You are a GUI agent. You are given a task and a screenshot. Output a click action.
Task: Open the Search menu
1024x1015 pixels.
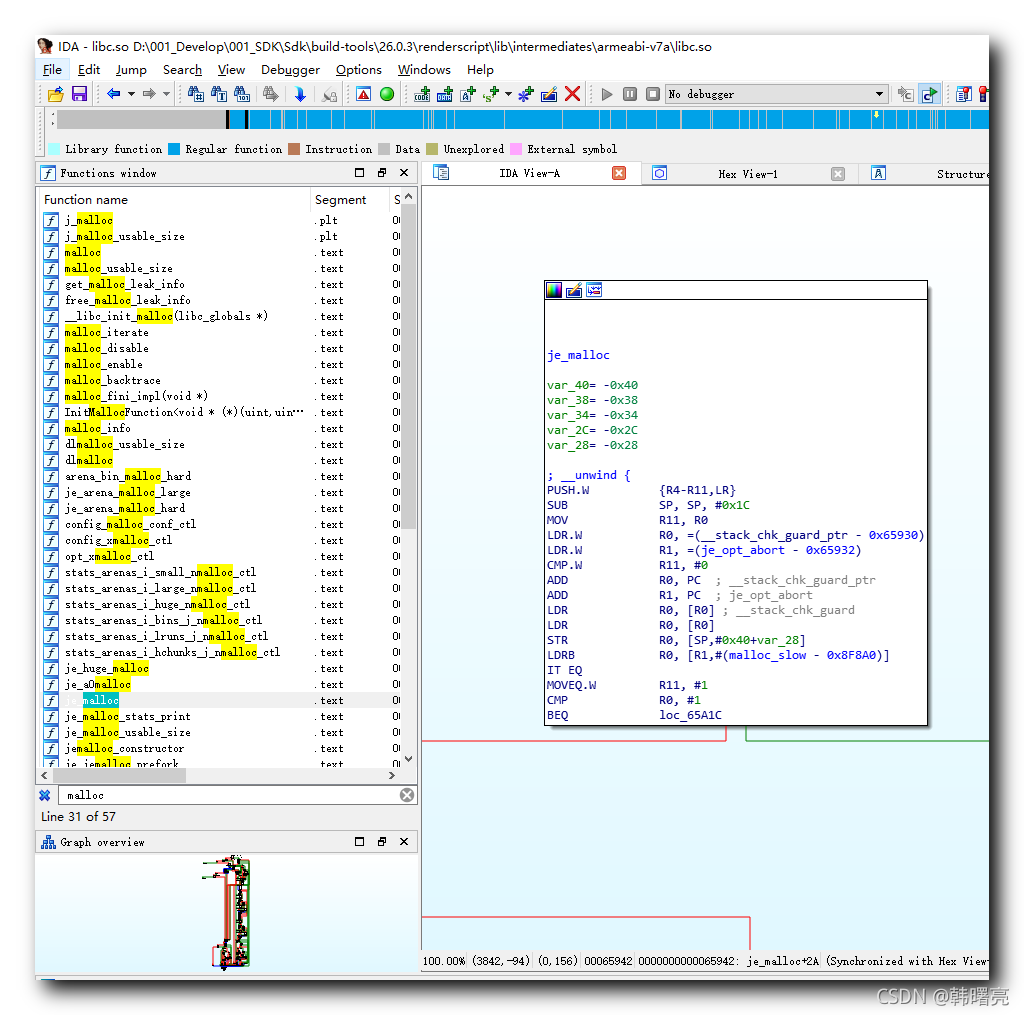pyautogui.click(x=182, y=69)
